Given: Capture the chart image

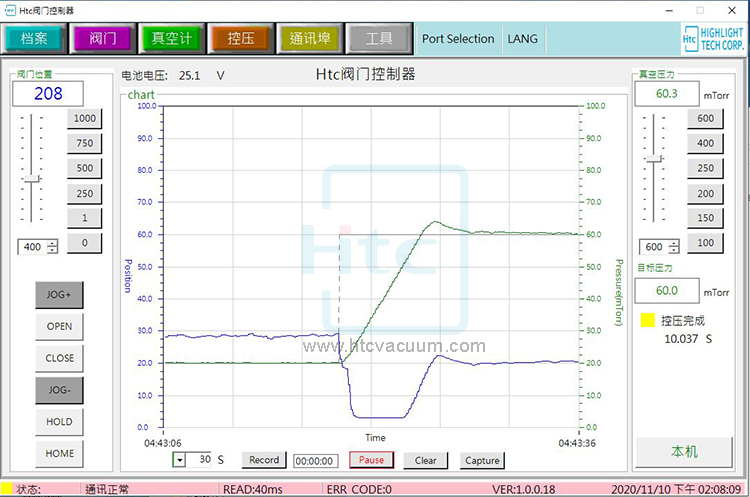Looking at the screenshot, I should [x=482, y=461].
